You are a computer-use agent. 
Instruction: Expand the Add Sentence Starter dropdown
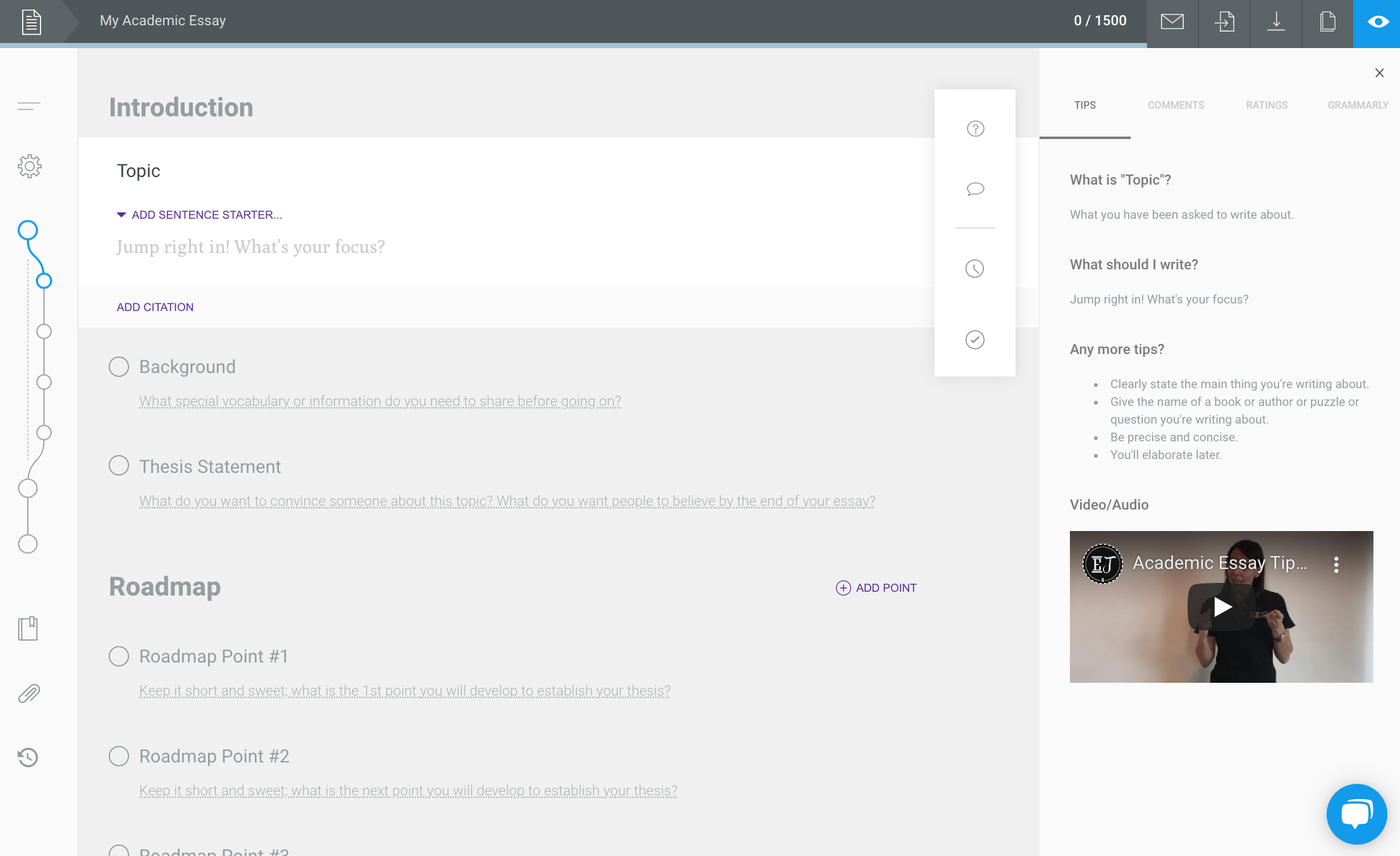[200, 215]
